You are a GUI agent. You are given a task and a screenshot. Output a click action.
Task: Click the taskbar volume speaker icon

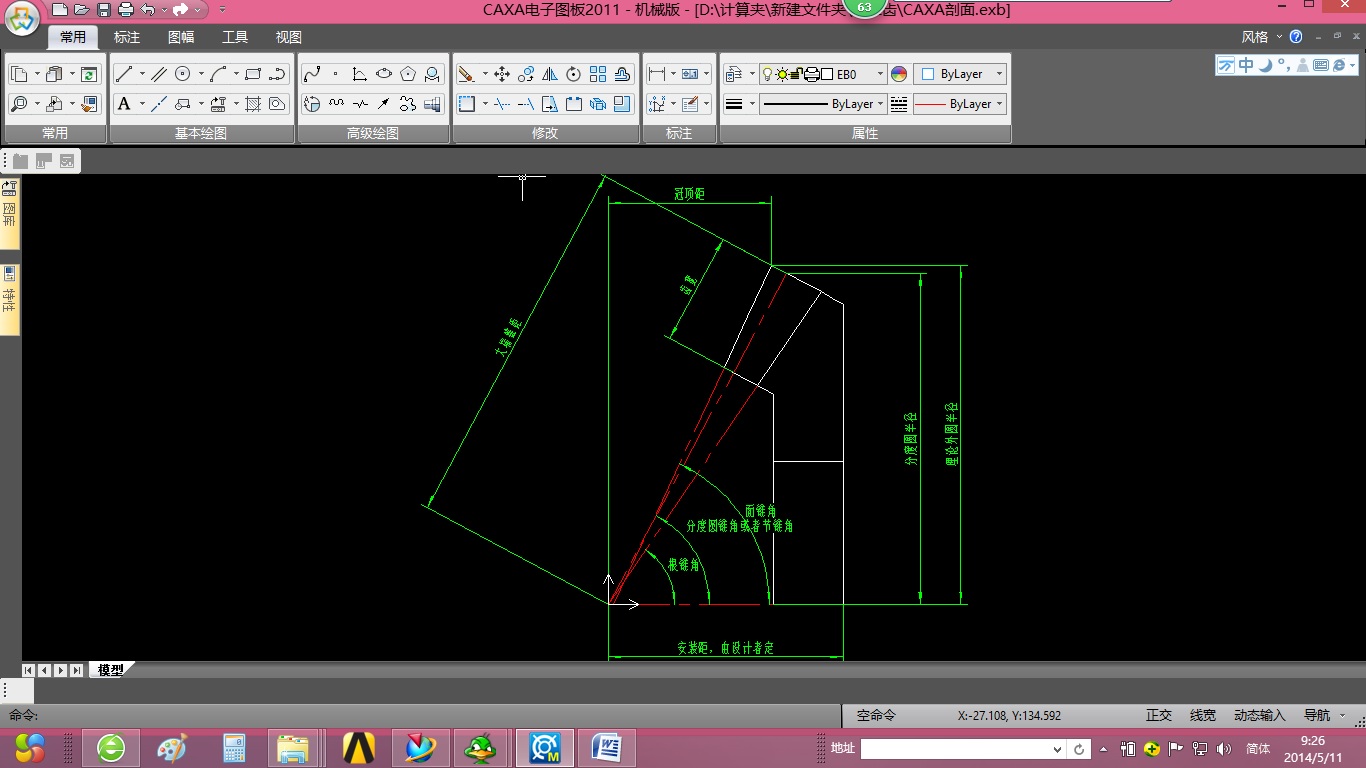click(1224, 748)
